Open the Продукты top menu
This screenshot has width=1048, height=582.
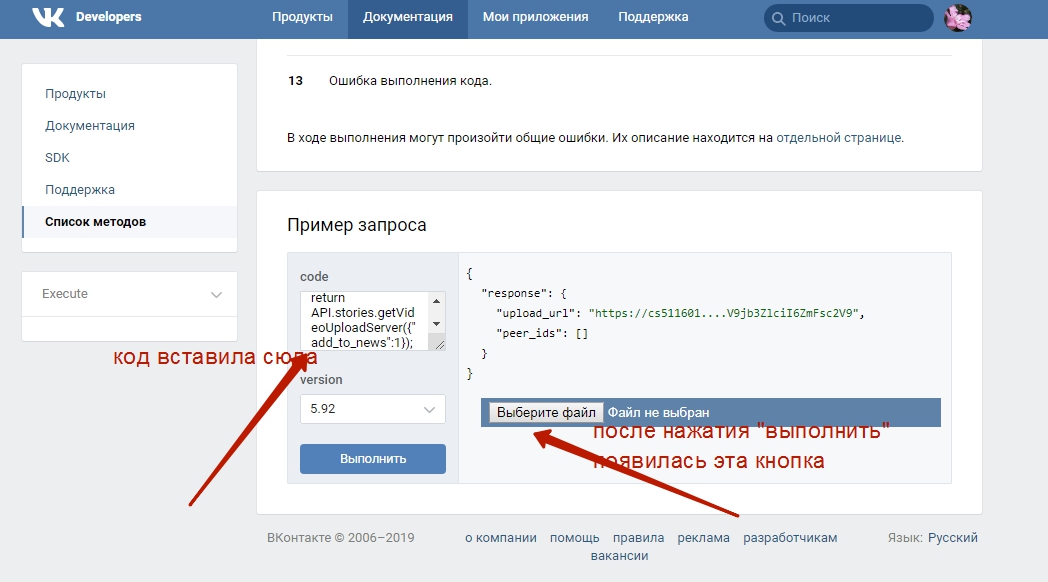pyautogui.click(x=302, y=17)
